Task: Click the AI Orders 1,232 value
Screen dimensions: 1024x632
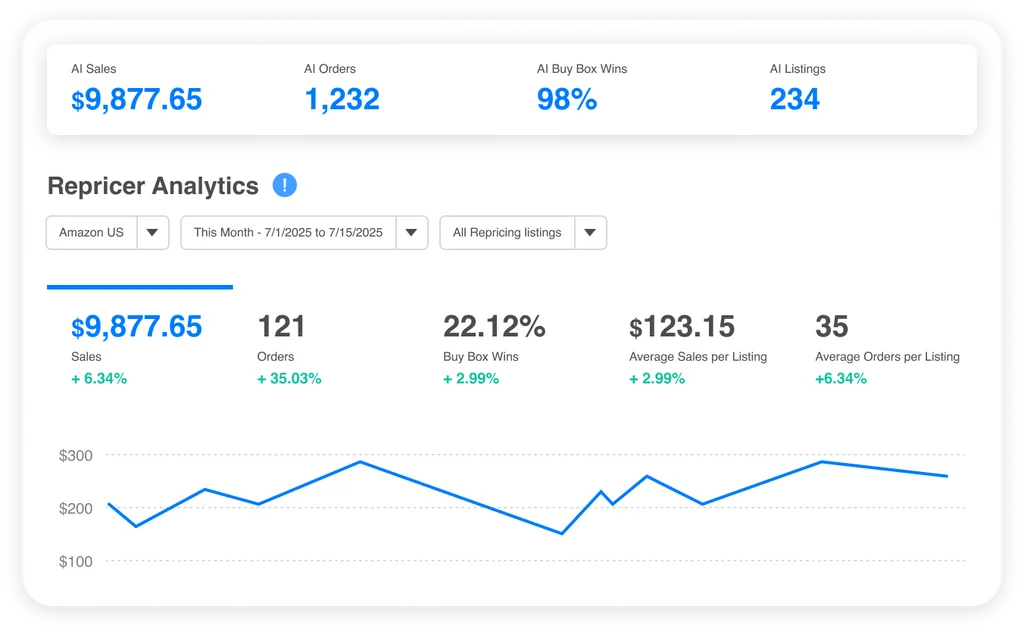Action: click(x=342, y=99)
